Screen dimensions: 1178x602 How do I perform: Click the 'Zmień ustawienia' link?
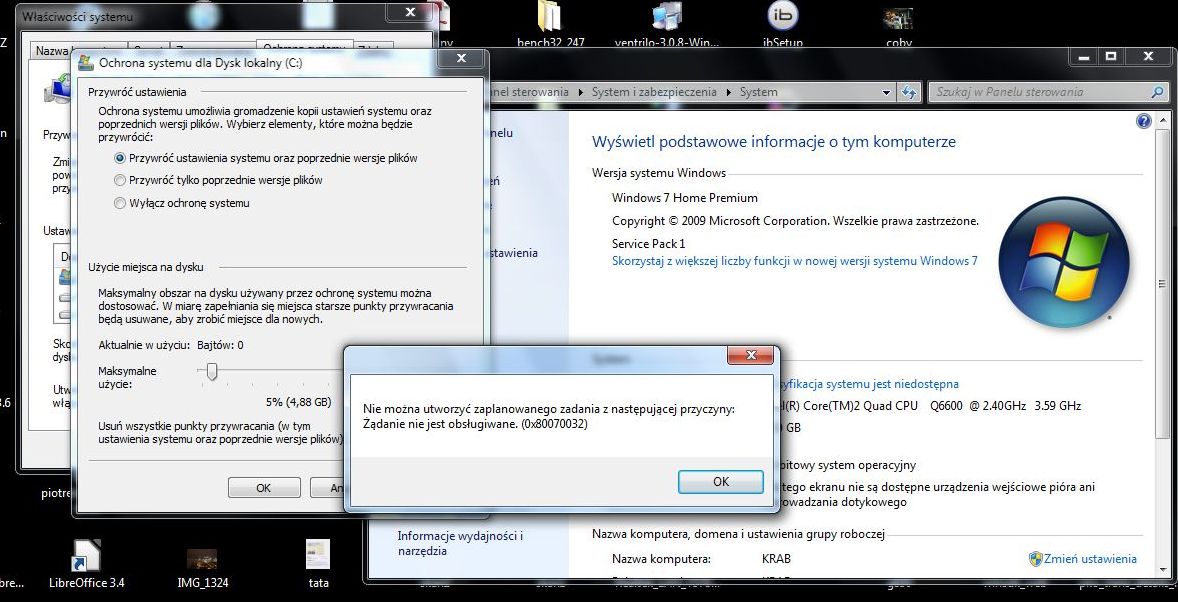point(1091,558)
